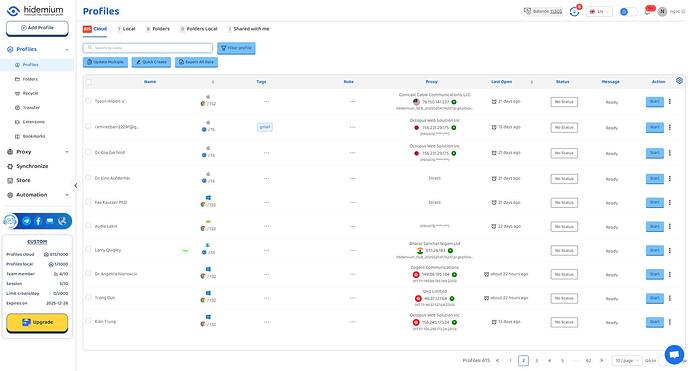Viewport: 690px width, 371px height.
Task: Switch to the Local tab
Action: tap(126, 29)
